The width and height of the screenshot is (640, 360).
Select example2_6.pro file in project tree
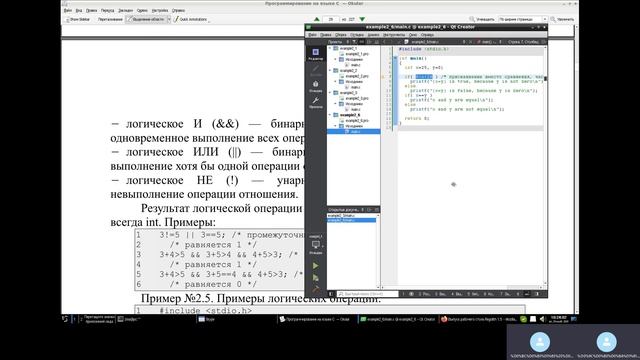(354, 121)
